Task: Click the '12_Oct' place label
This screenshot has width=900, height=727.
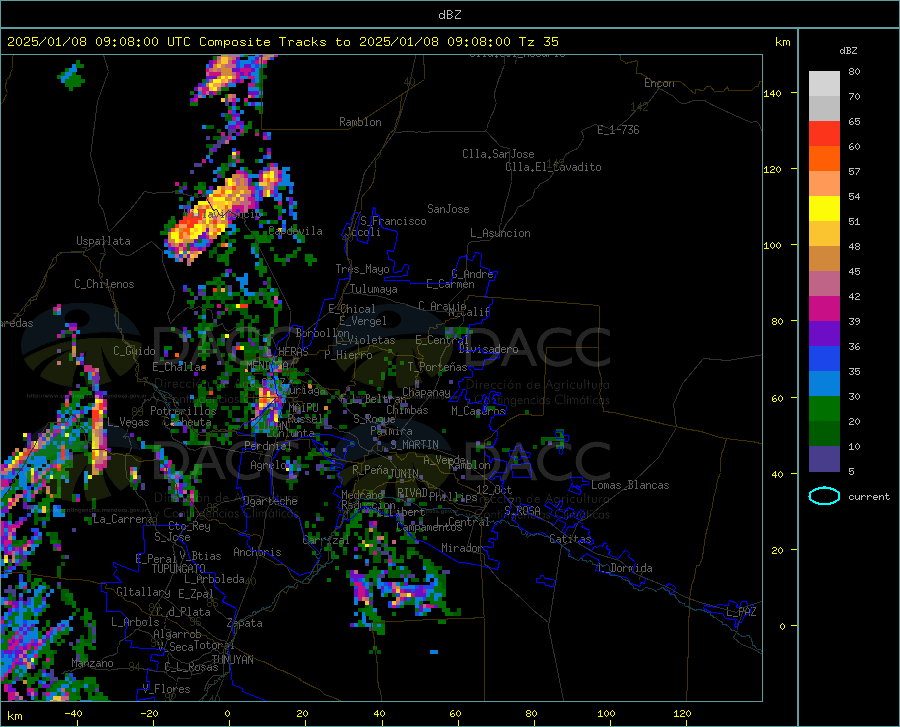Action: 494,489
